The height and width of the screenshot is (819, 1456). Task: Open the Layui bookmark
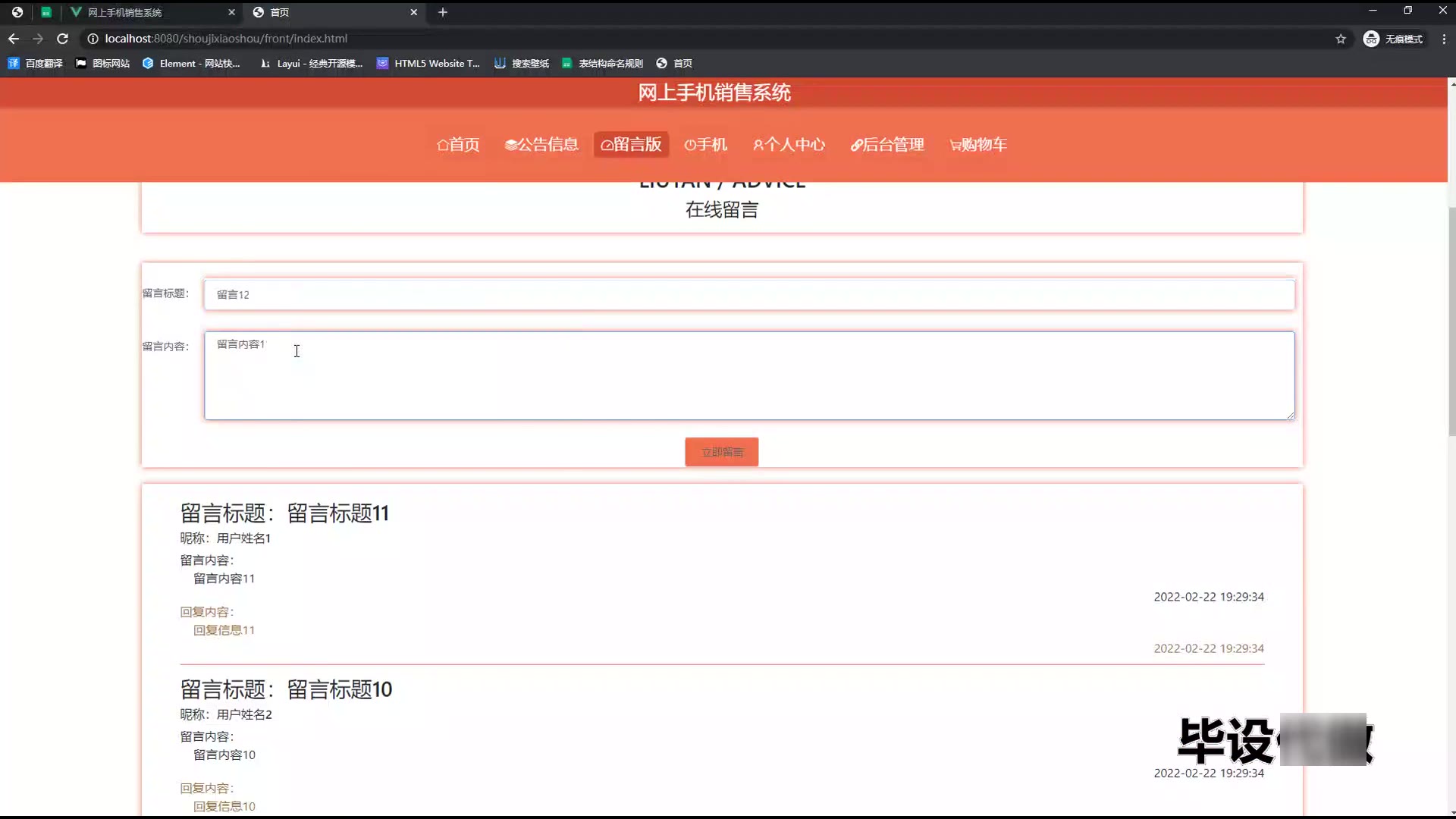pos(311,64)
